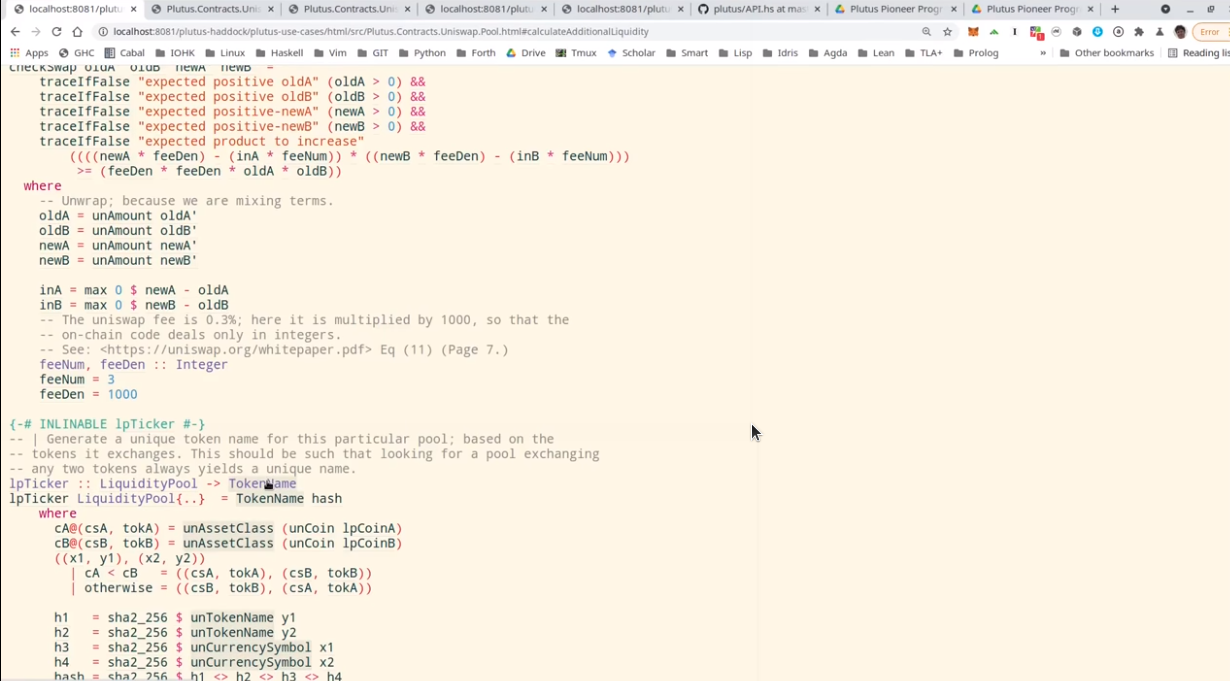This screenshot has width=1230, height=681.
Task: Follow the unAssetClass link on the cA line
Action: pos(228,529)
